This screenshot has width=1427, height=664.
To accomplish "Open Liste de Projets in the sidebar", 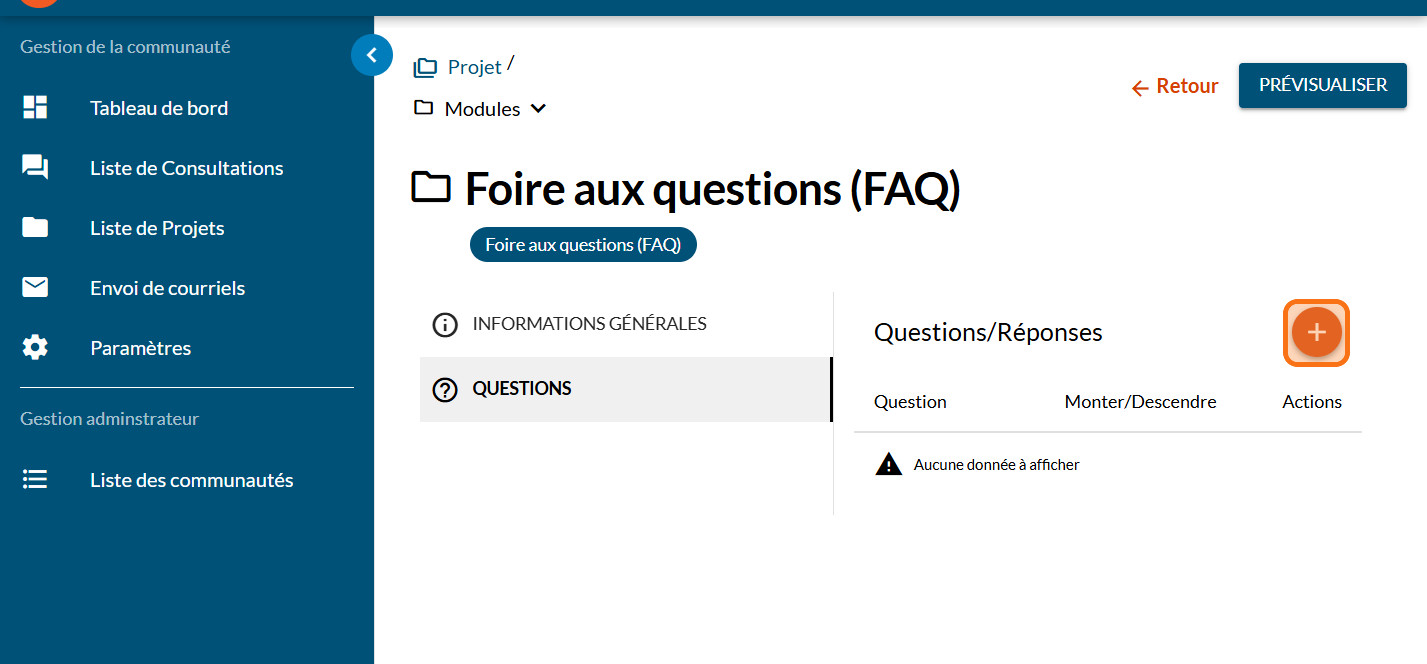I will pos(157,228).
